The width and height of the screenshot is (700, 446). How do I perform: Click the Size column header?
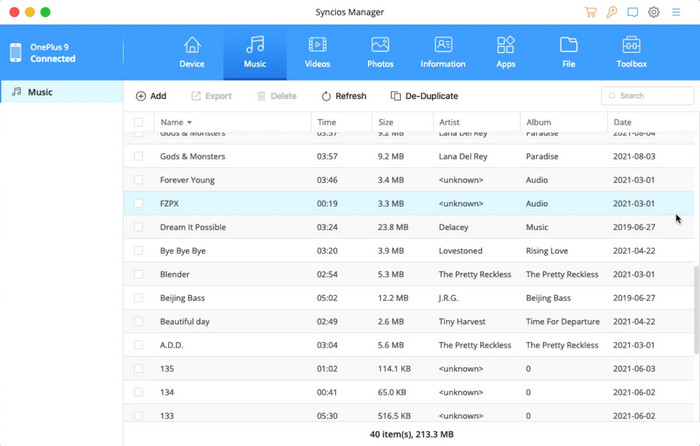click(x=386, y=122)
